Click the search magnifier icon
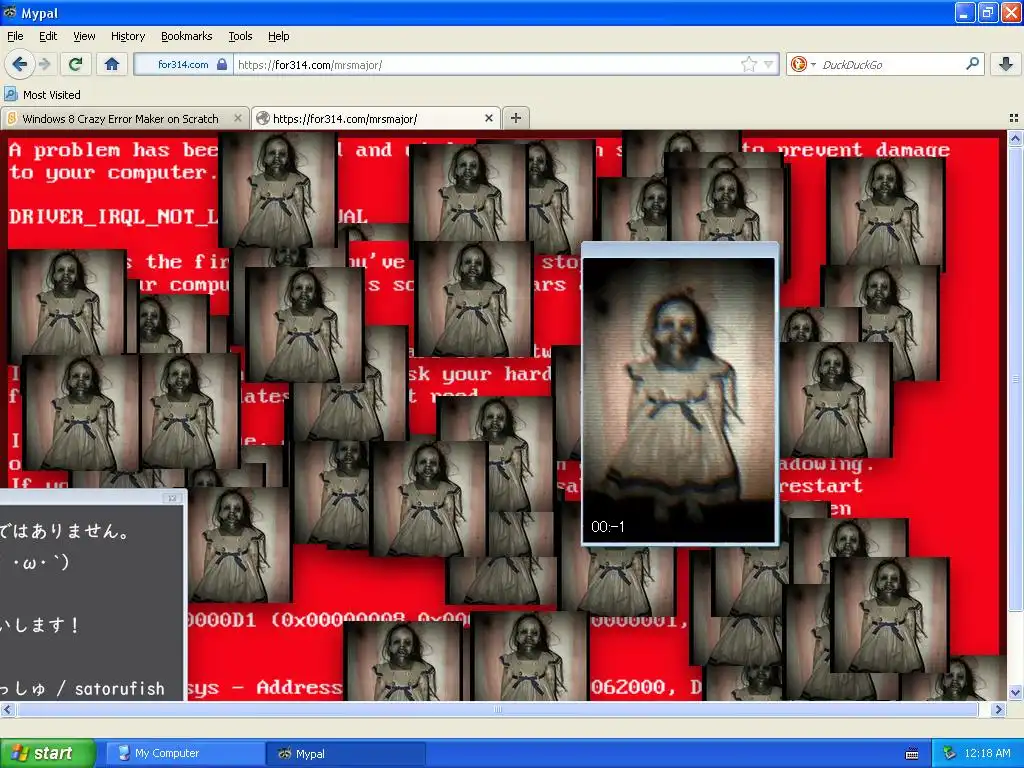Image resolution: width=1024 pixels, height=768 pixels. (972, 64)
